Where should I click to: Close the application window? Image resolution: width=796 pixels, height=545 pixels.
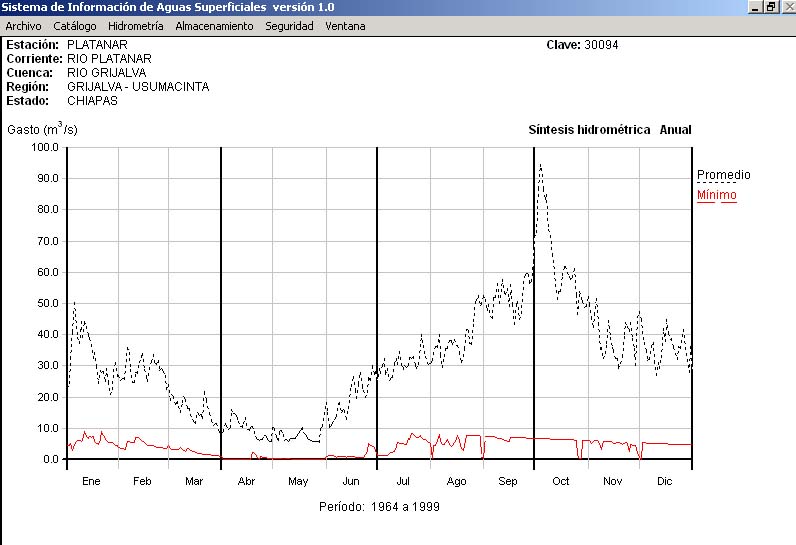(787, 7)
